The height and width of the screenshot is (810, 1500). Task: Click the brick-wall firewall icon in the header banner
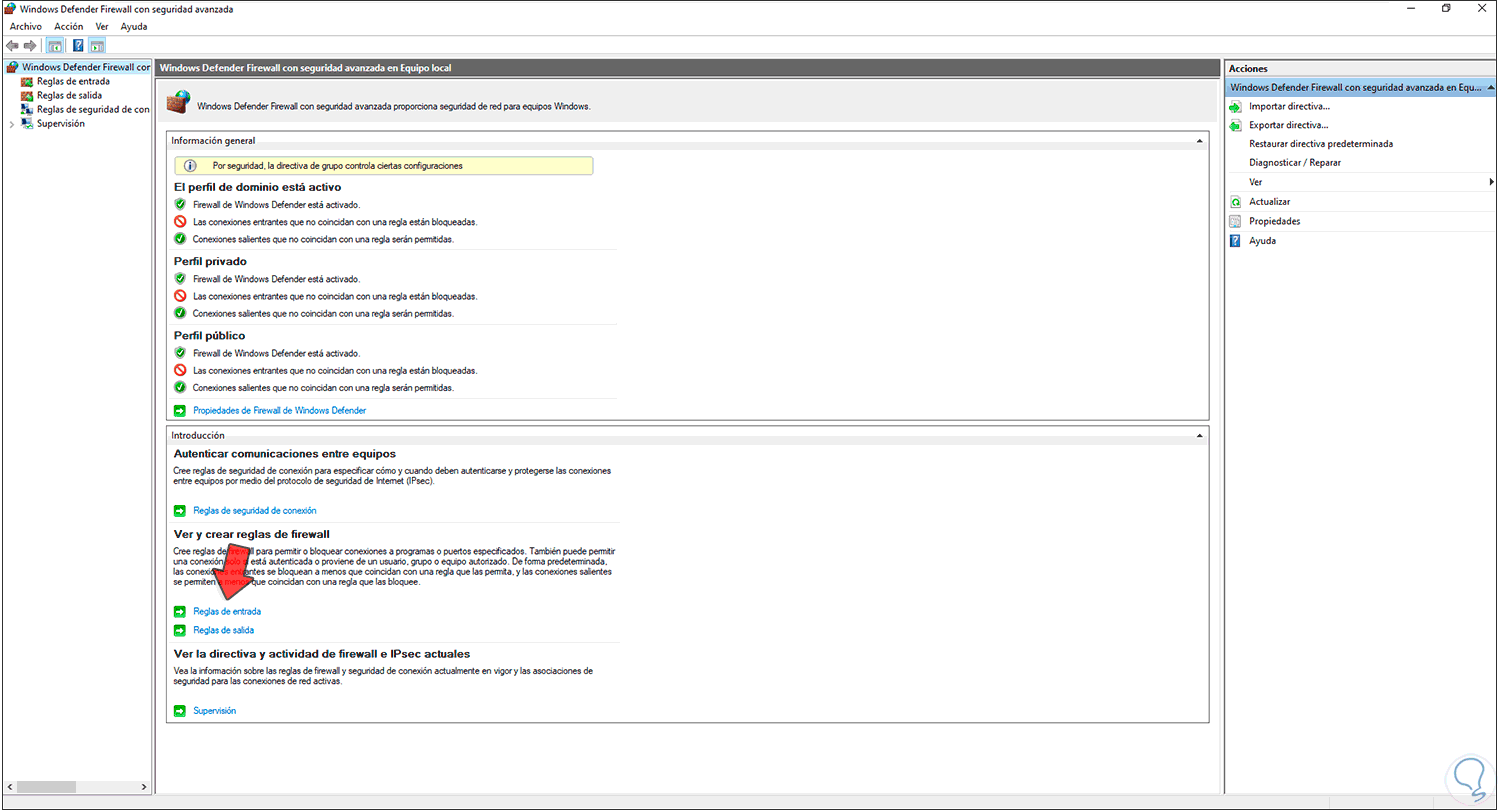pos(178,102)
